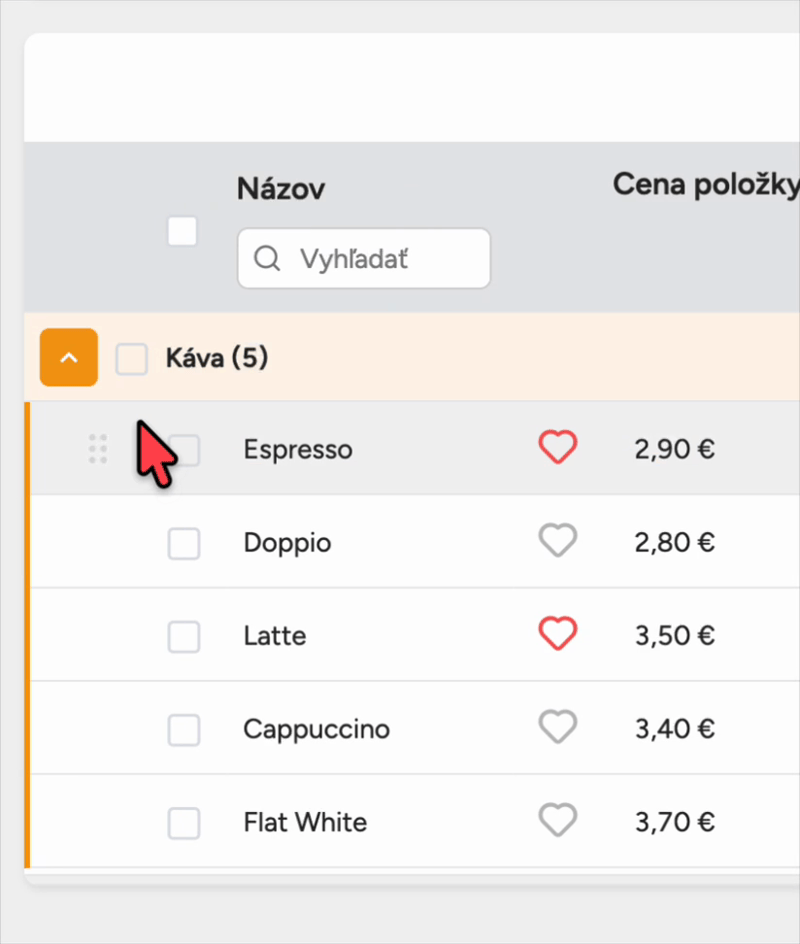Add Flat White to favorites heart
800x944 pixels.
(x=557, y=821)
